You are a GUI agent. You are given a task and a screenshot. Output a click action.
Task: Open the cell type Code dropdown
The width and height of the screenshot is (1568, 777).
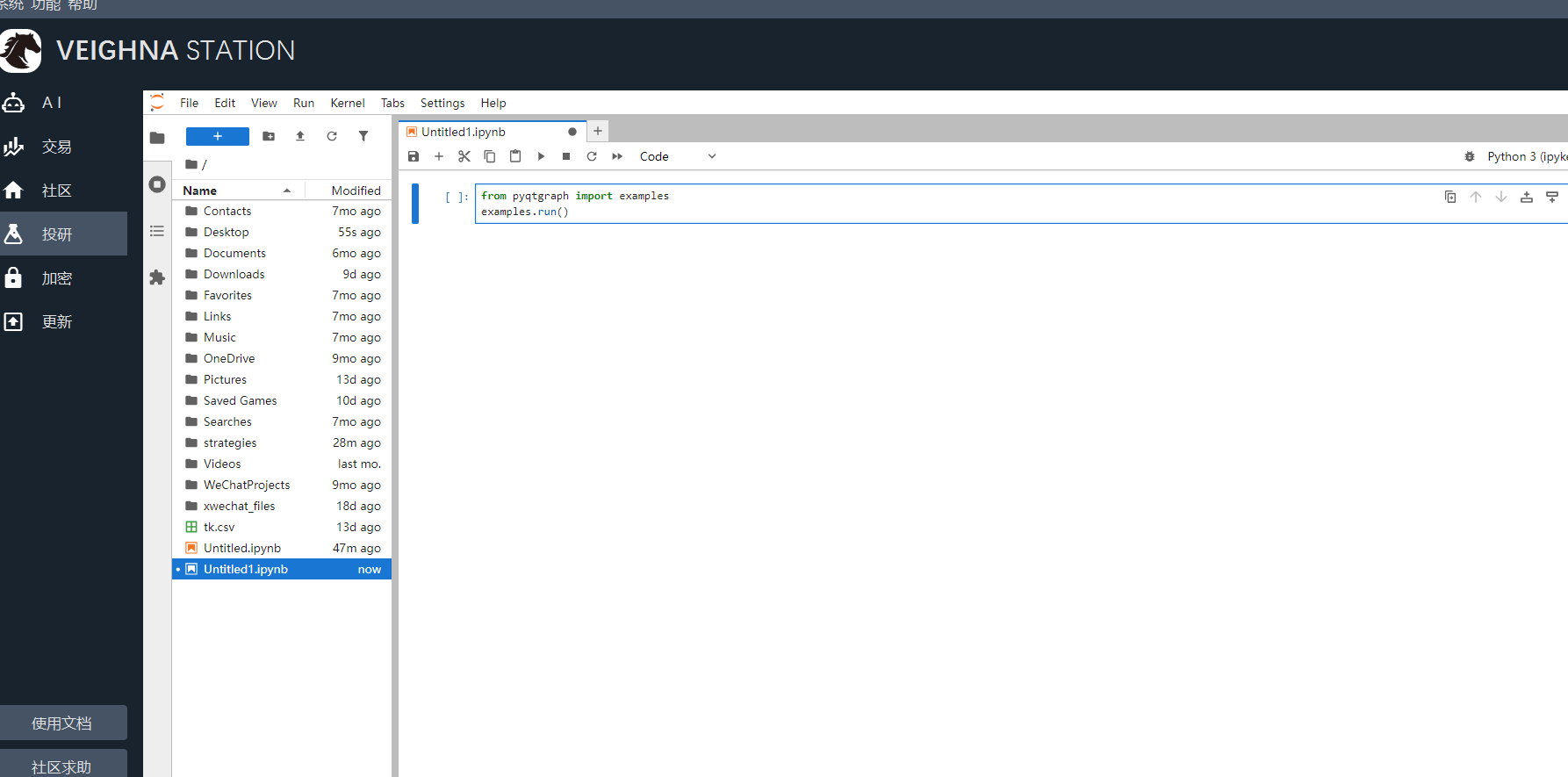point(677,156)
